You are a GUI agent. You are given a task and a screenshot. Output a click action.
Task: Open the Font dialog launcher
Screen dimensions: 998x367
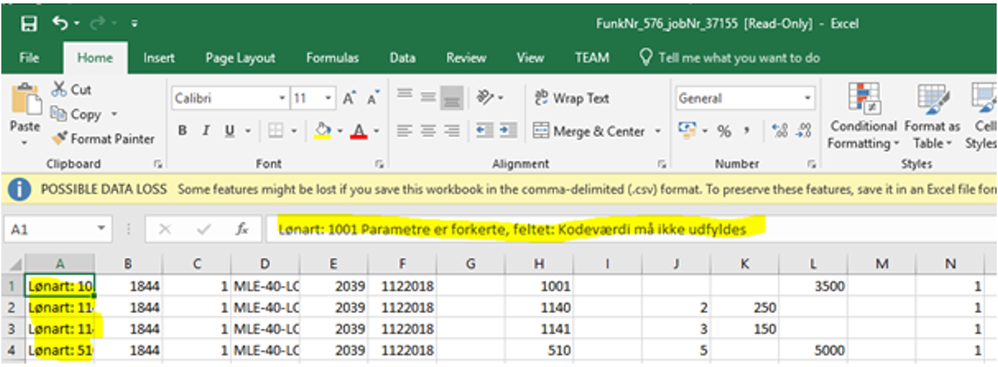pos(380,164)
